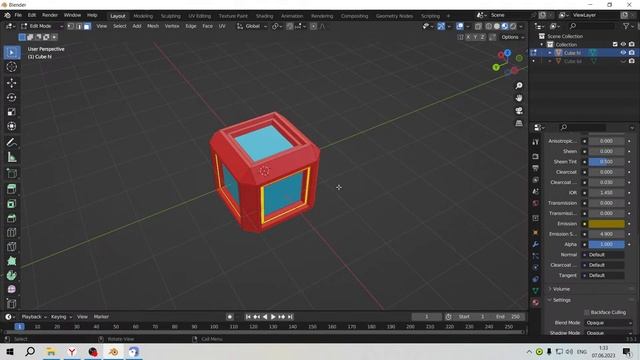Toggle visibility eye of selected Cube row
The height and width of the screenshot is (360, 640).
[x=623, y=53]
